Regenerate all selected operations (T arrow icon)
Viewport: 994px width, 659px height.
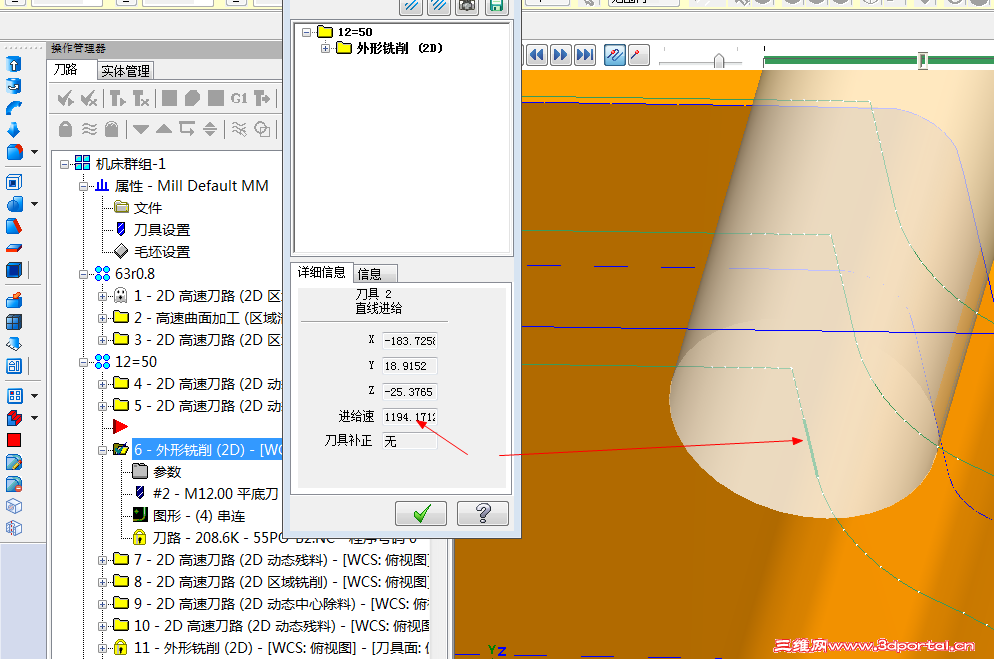tap(118, 98)
